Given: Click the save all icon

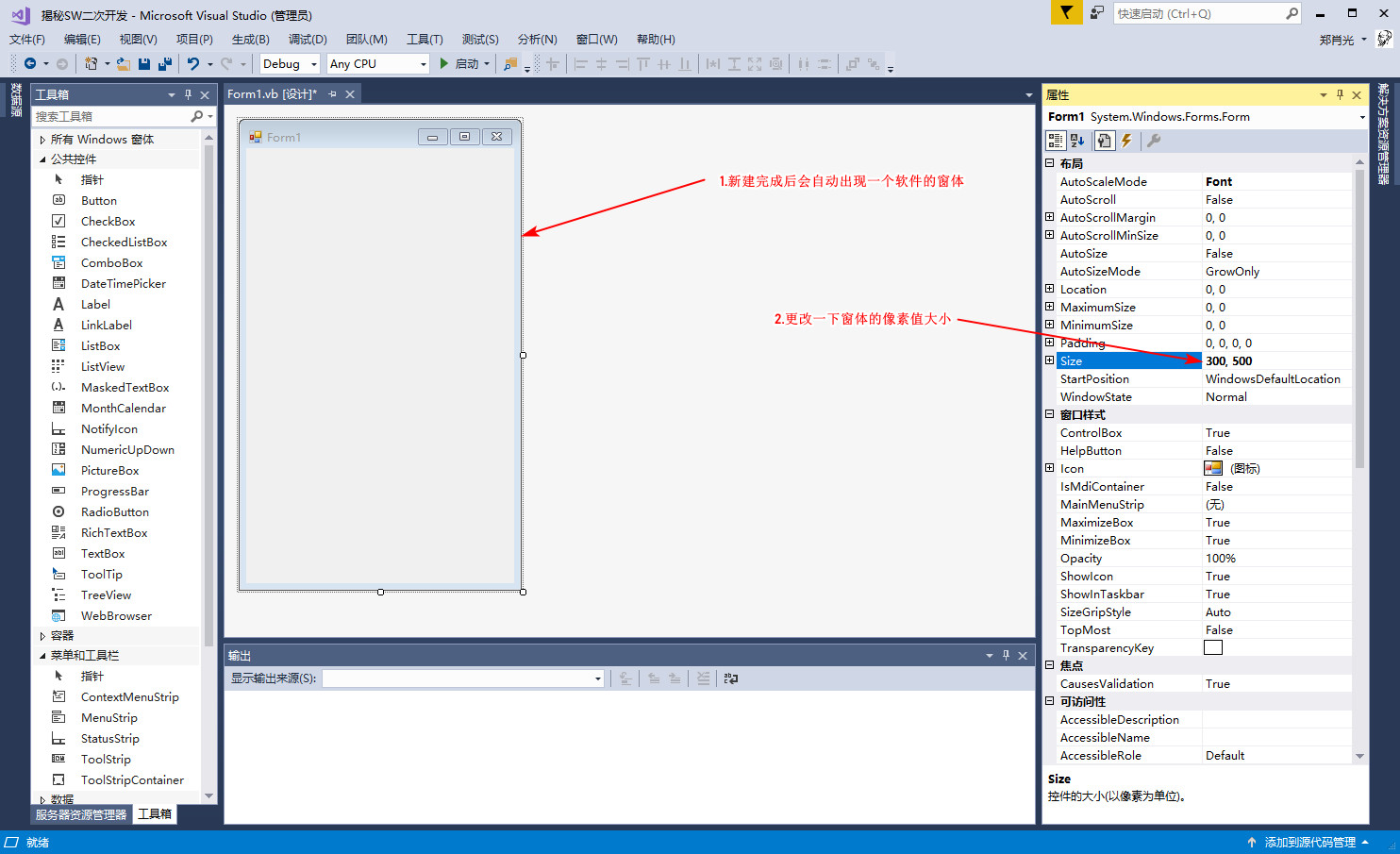Looking at the screenshot, I should pos(165,63).
